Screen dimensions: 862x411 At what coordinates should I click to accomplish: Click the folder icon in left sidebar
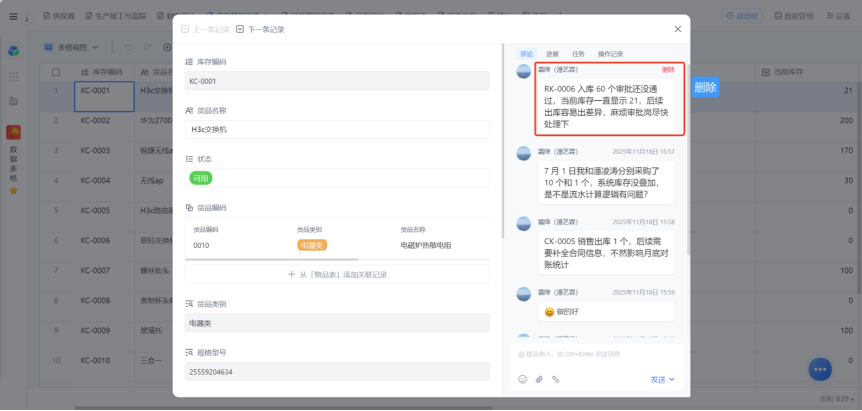click(x=14, y=101)
